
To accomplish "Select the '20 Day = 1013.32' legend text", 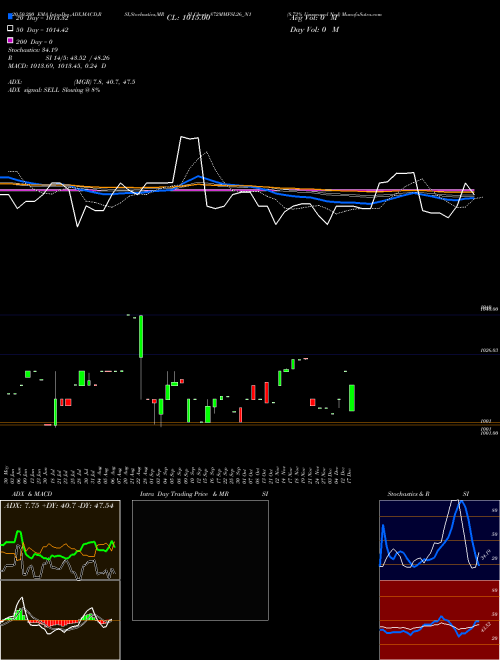I will (42, 18).
